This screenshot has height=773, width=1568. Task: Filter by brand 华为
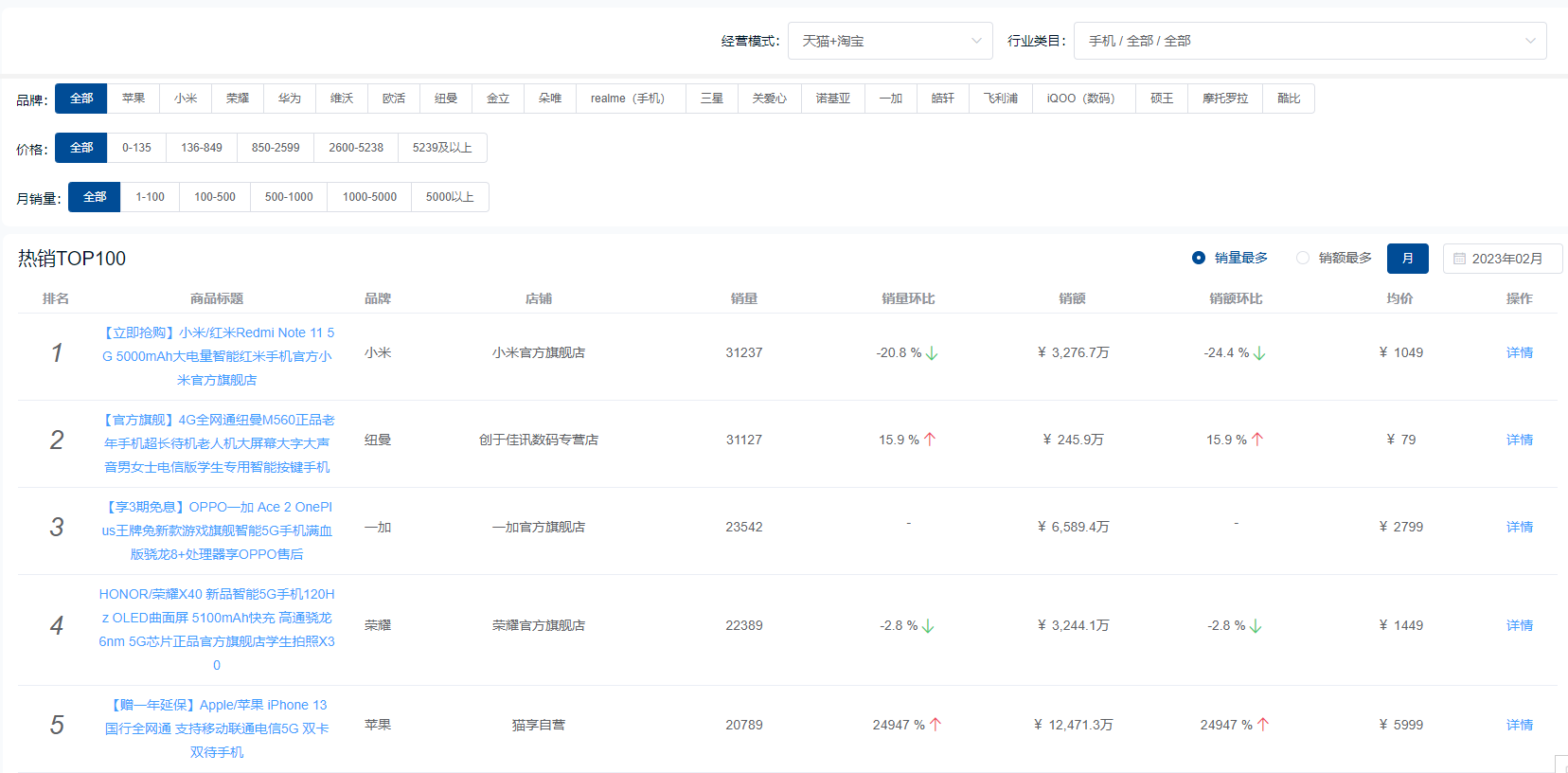[290, 99]
